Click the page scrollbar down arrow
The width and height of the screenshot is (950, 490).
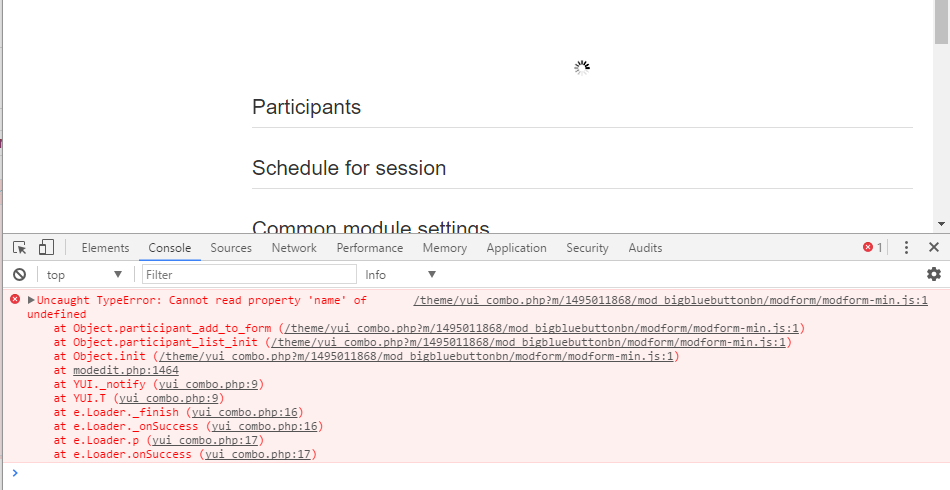[x=941, y=223]
